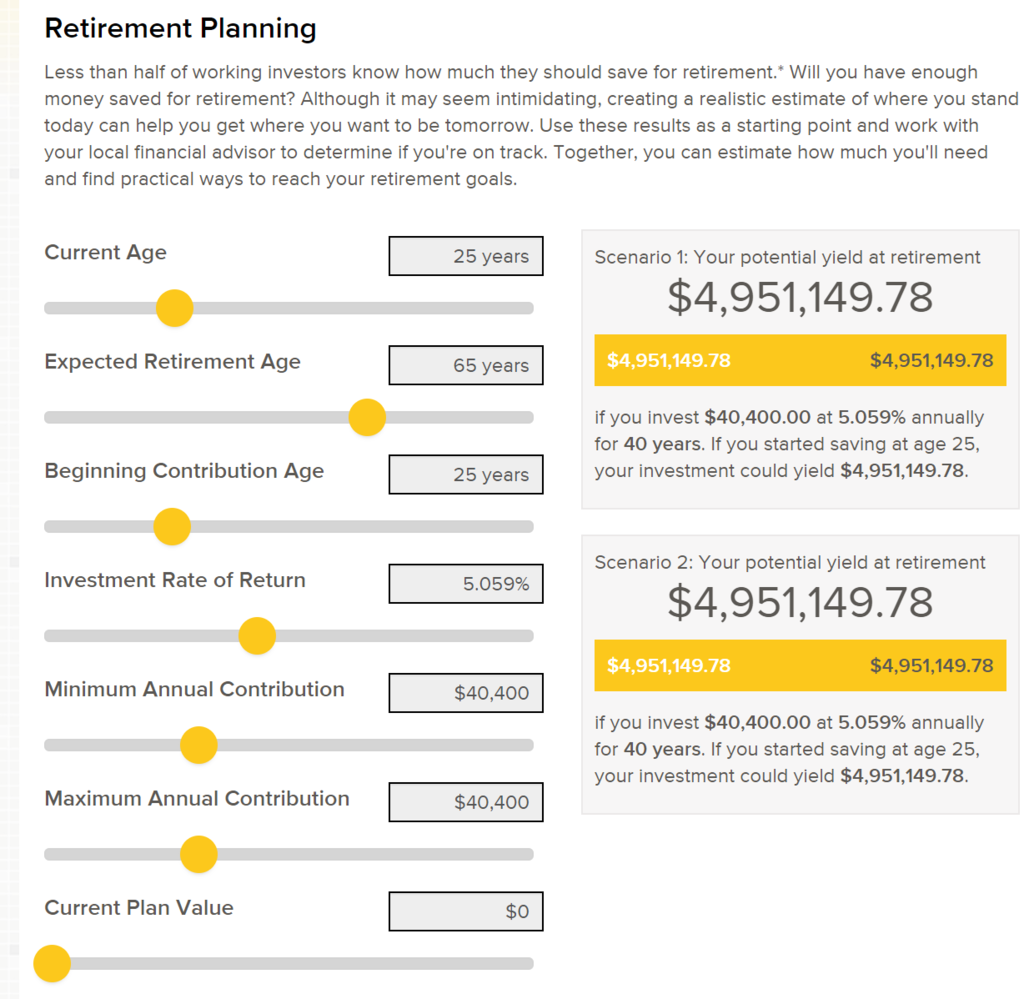Click the large Scenario 2 yield amount

[800, 603]
